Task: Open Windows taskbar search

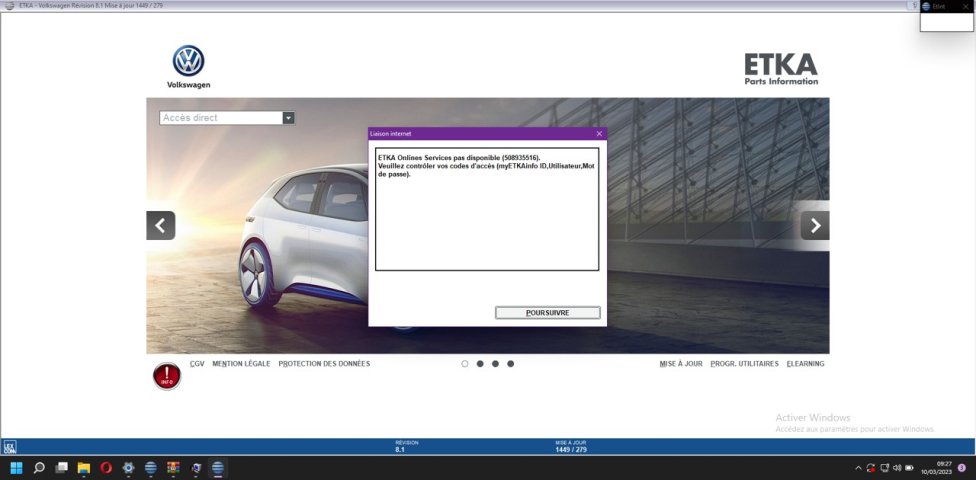Action: [x=39, y=468]
